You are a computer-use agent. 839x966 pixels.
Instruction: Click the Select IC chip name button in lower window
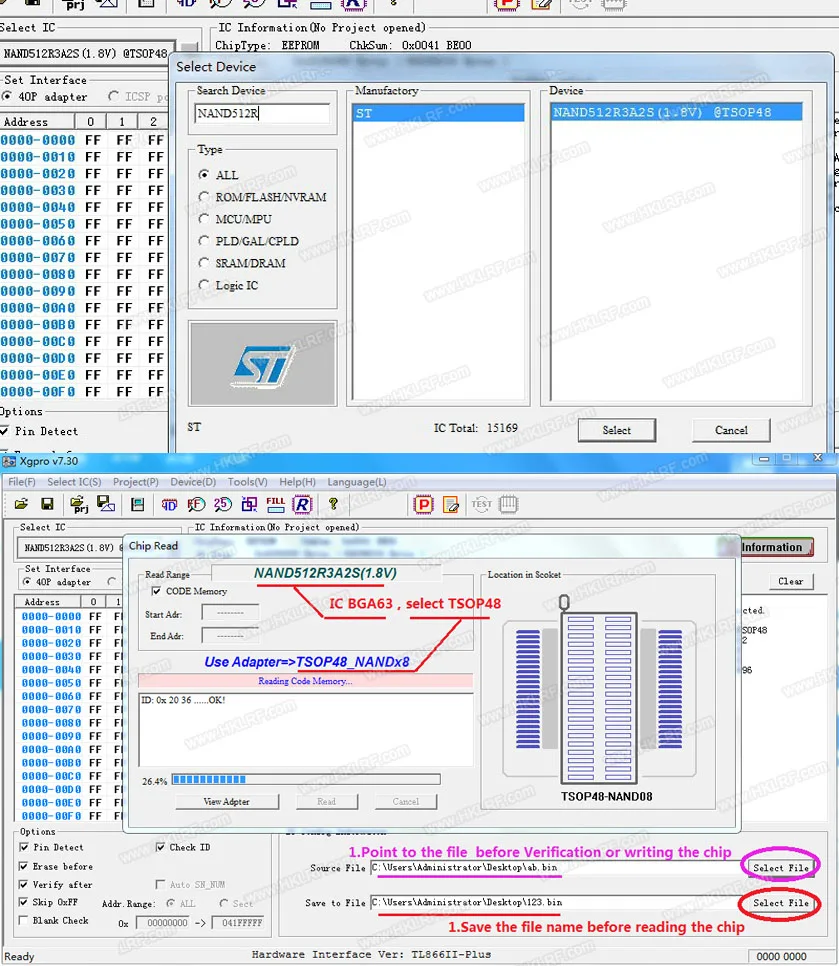71,547
